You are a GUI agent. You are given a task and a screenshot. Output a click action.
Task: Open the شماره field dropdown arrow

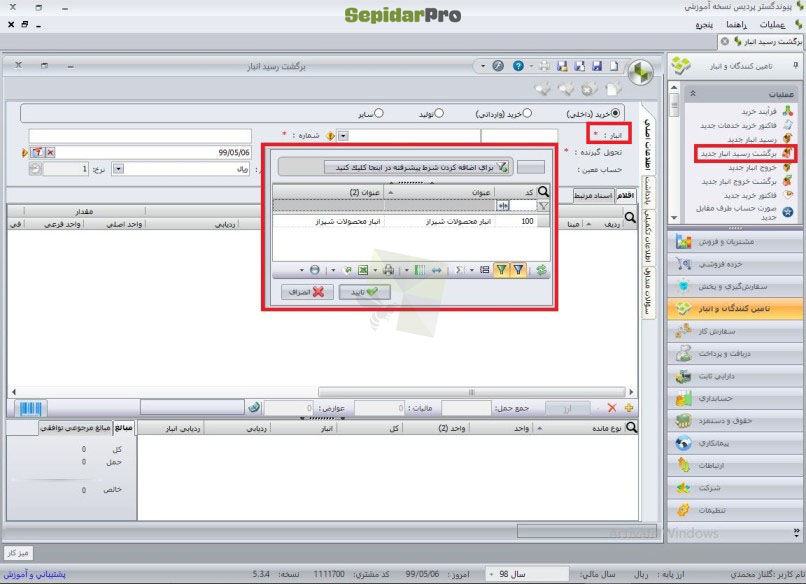click(x=343, y=136)
